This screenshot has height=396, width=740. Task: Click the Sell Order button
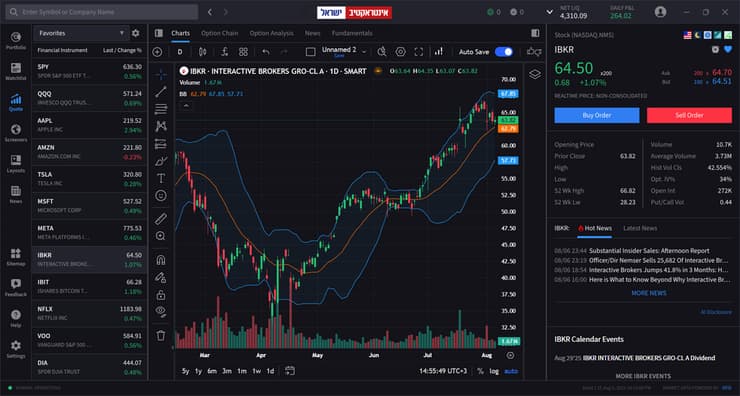690,115
